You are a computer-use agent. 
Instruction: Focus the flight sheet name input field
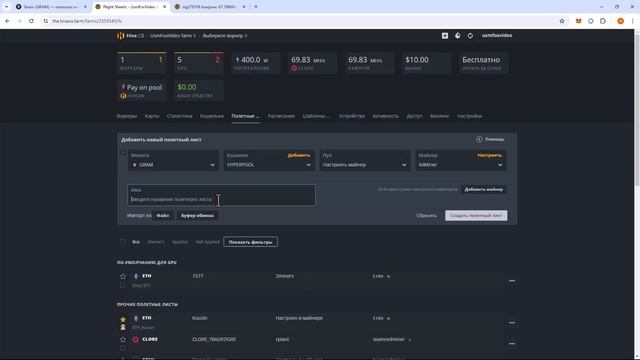[x=221, y=195]
